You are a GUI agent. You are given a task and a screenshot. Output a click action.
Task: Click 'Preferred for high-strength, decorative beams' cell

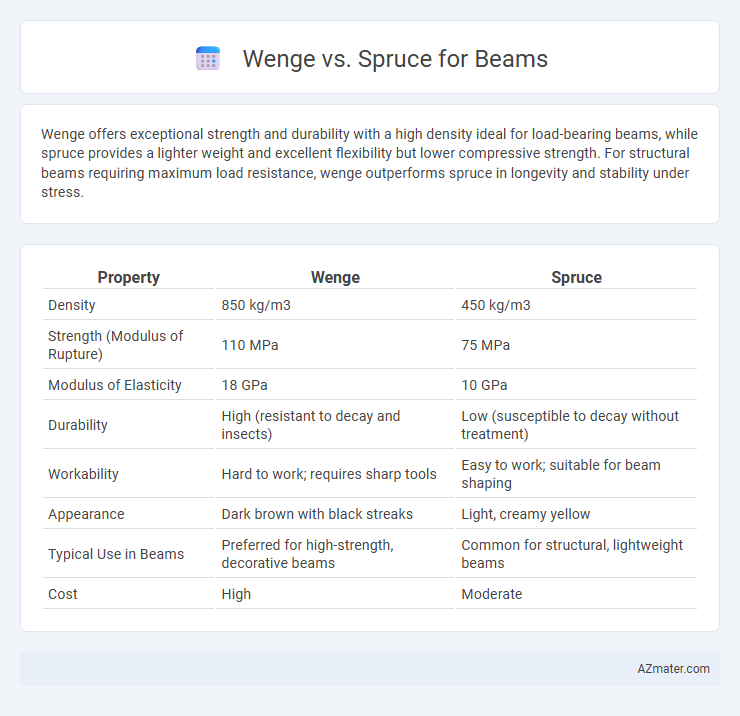(x=308, y=554)
